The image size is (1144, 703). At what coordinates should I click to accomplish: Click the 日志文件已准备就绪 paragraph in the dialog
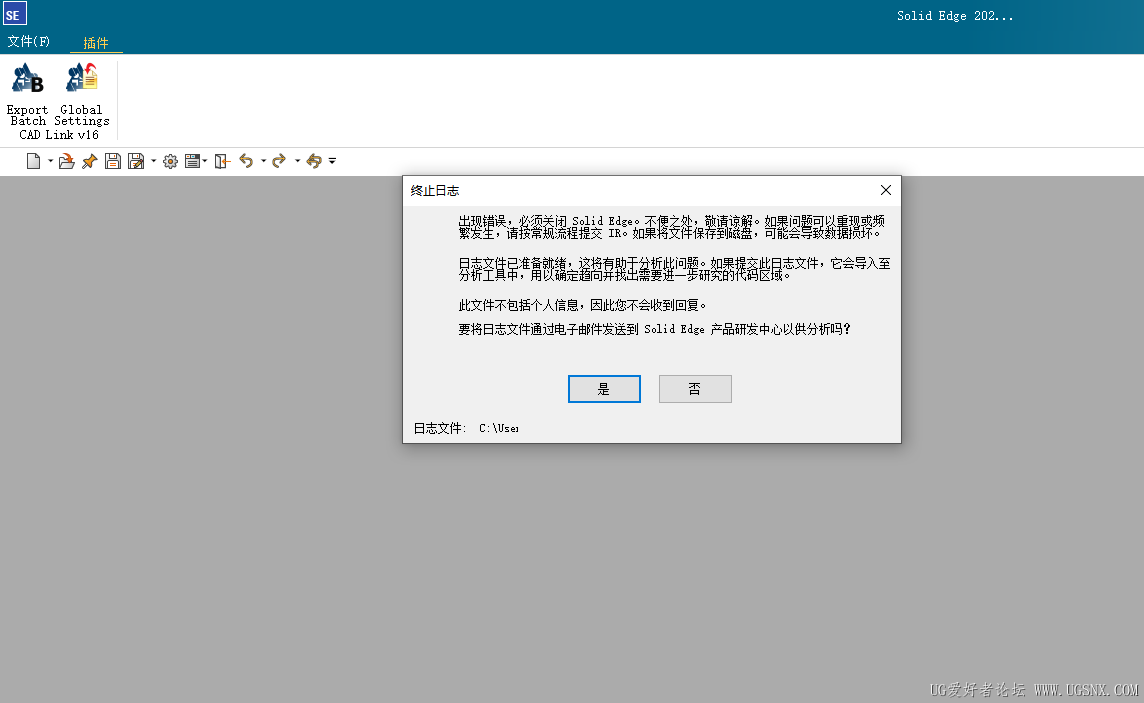[x=674, y=269]
